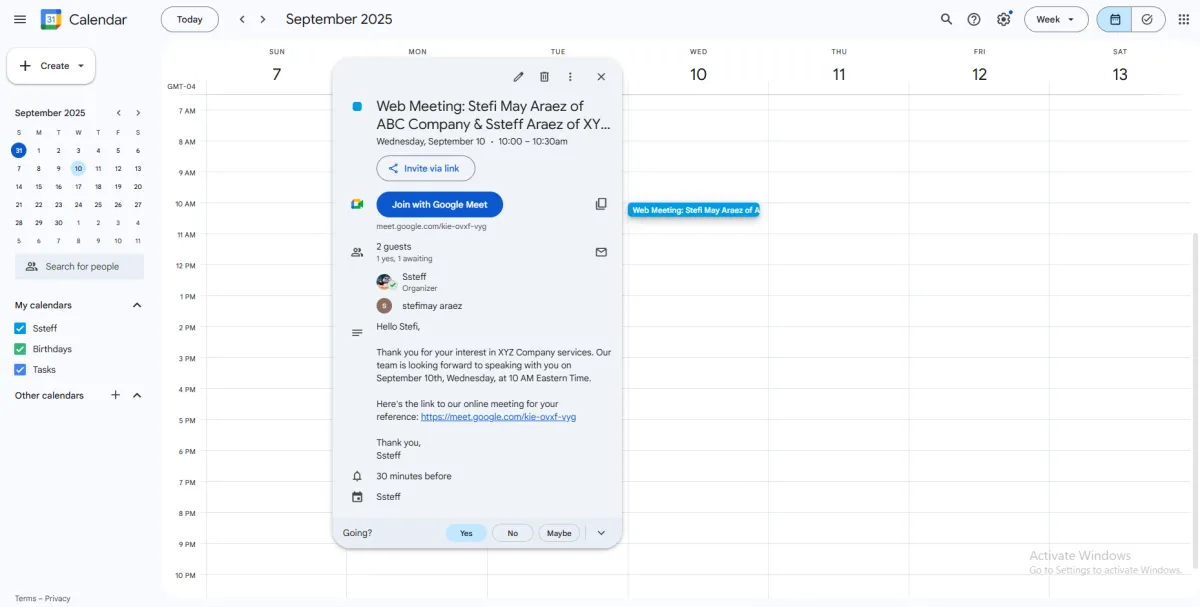
Task: Click guest 'stefimay araez' in the popup
Action: 432,306
